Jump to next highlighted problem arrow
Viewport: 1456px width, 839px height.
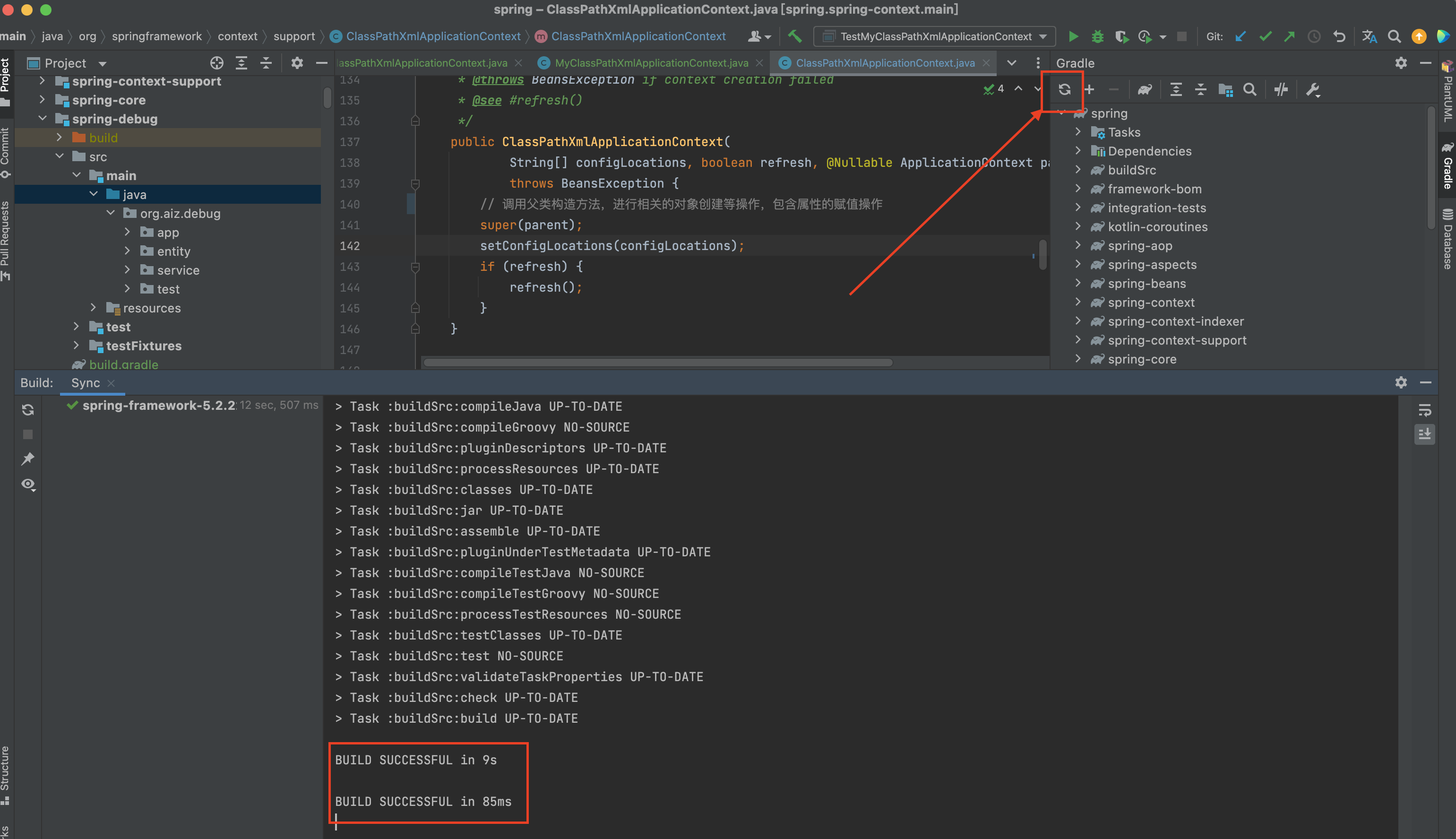(x=1037, y=89)
